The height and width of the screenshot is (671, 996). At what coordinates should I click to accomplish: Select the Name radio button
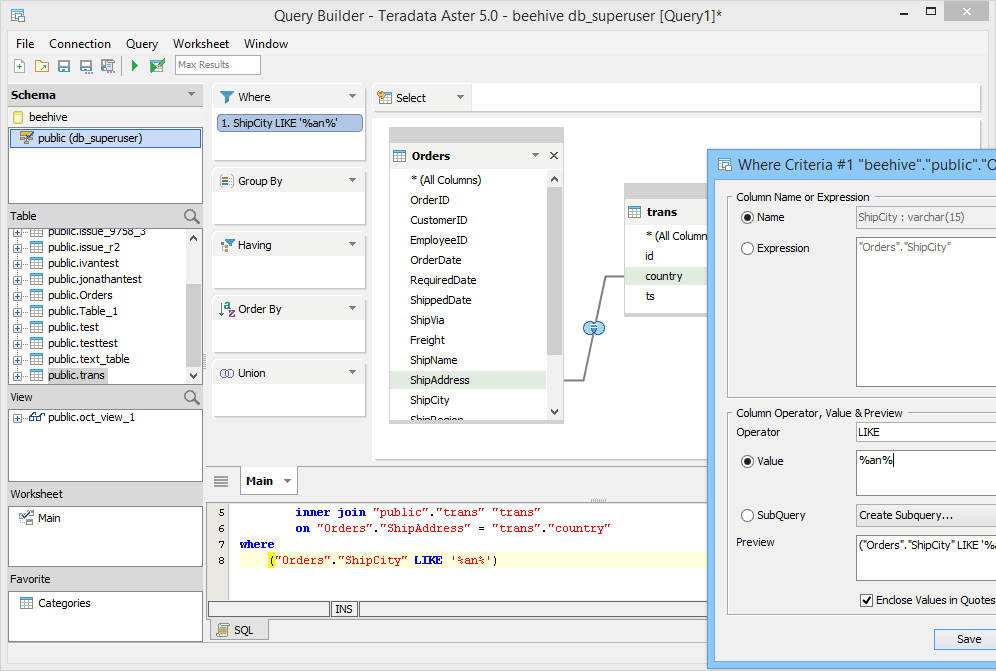coord(748,217)
